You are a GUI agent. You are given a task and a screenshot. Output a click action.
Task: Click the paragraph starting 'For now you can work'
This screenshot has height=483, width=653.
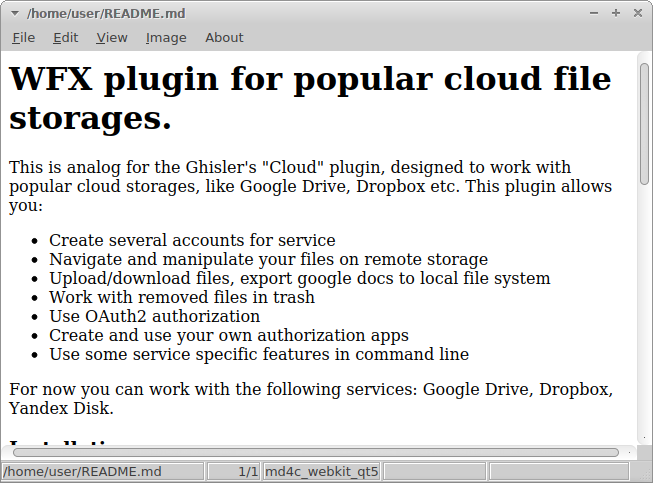tap(311, 398)
